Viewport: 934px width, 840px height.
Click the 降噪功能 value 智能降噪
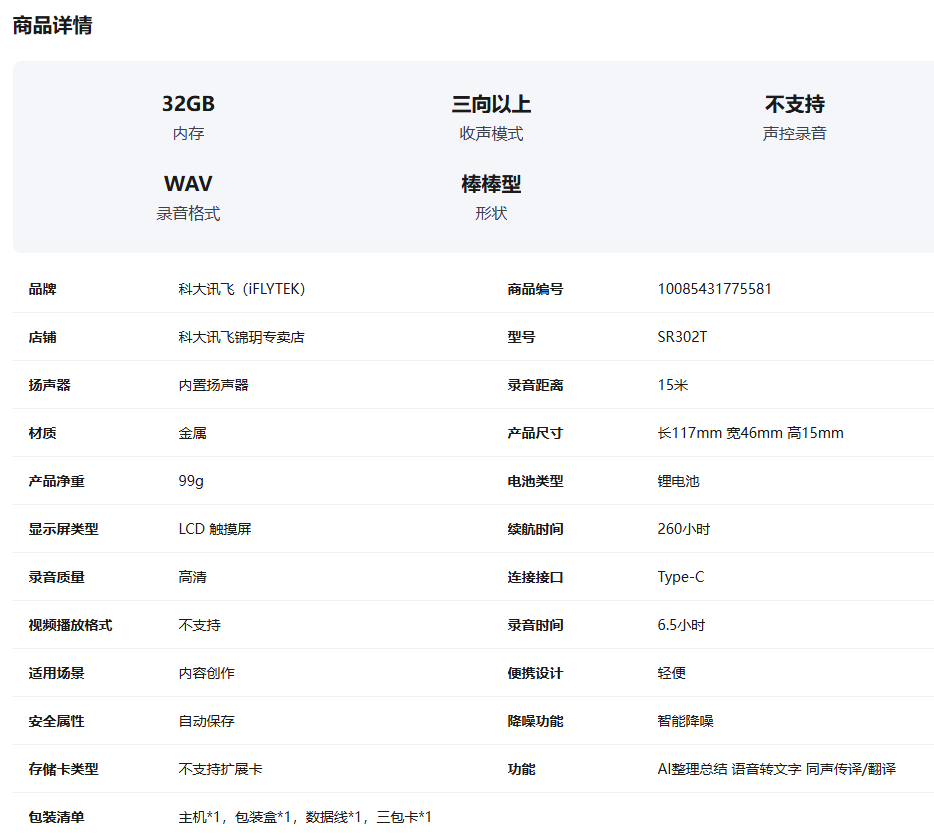685,721
